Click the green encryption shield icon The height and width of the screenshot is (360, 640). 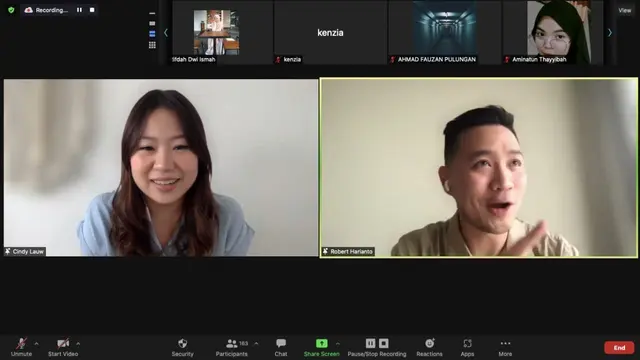11,10
